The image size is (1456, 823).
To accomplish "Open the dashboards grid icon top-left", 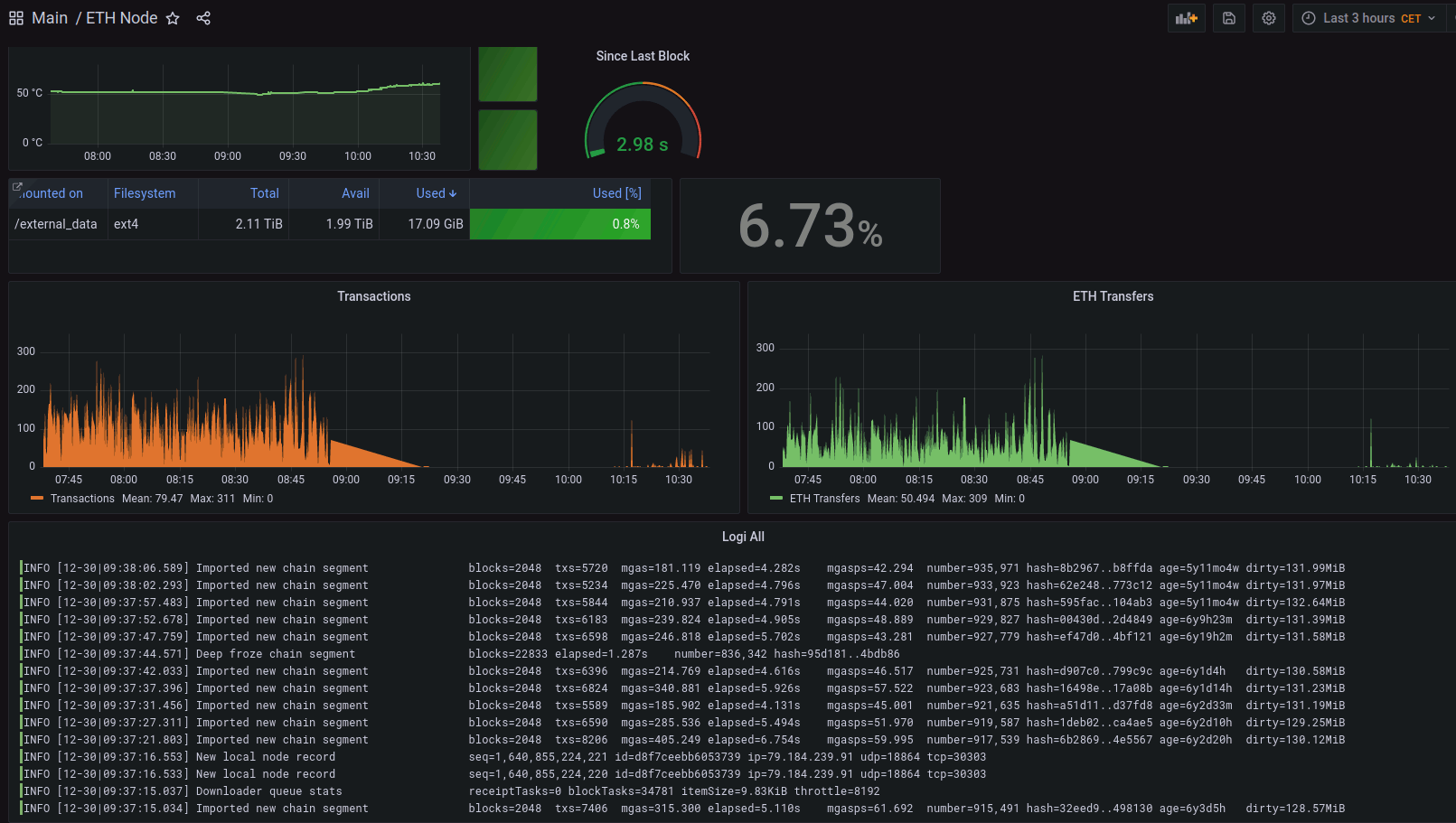I will pos(15,17).
